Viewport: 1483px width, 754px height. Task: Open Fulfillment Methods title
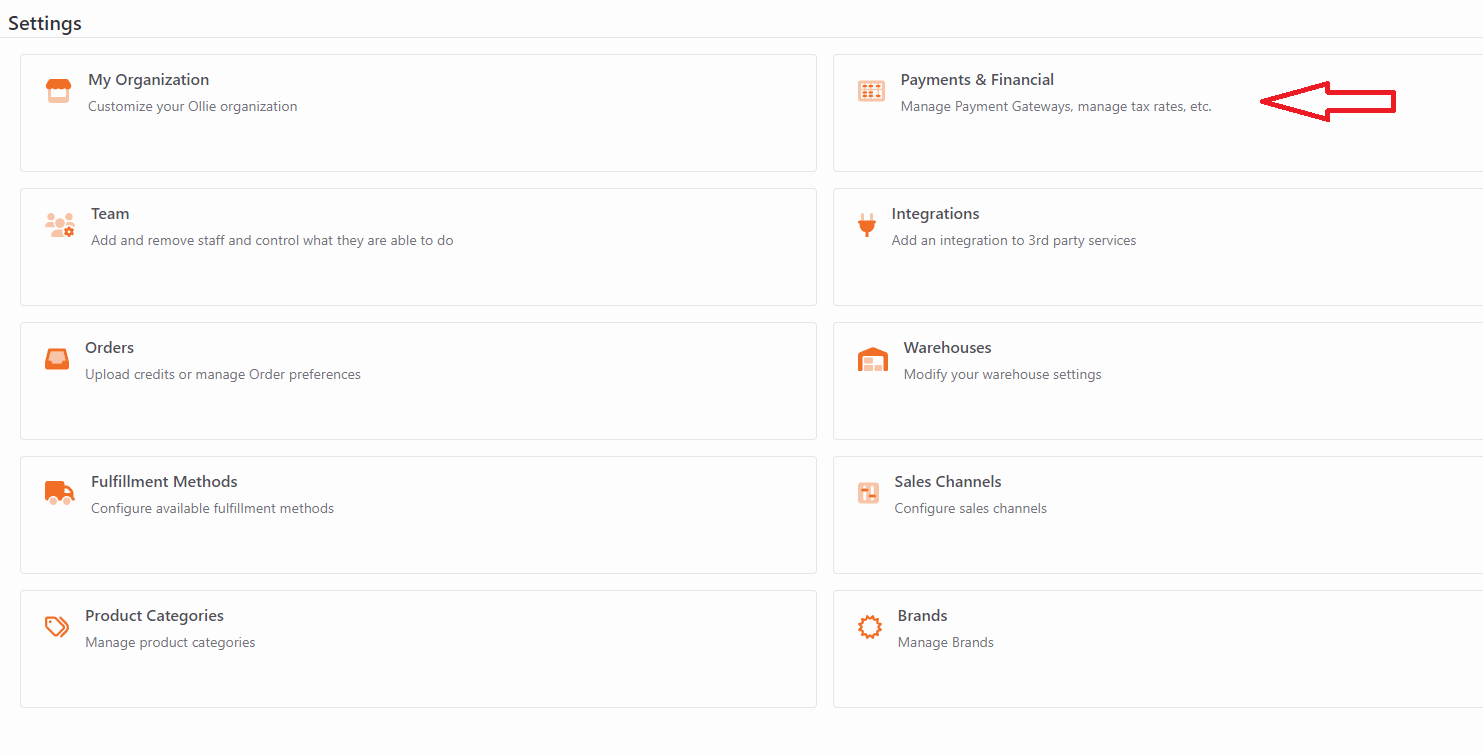164,482
